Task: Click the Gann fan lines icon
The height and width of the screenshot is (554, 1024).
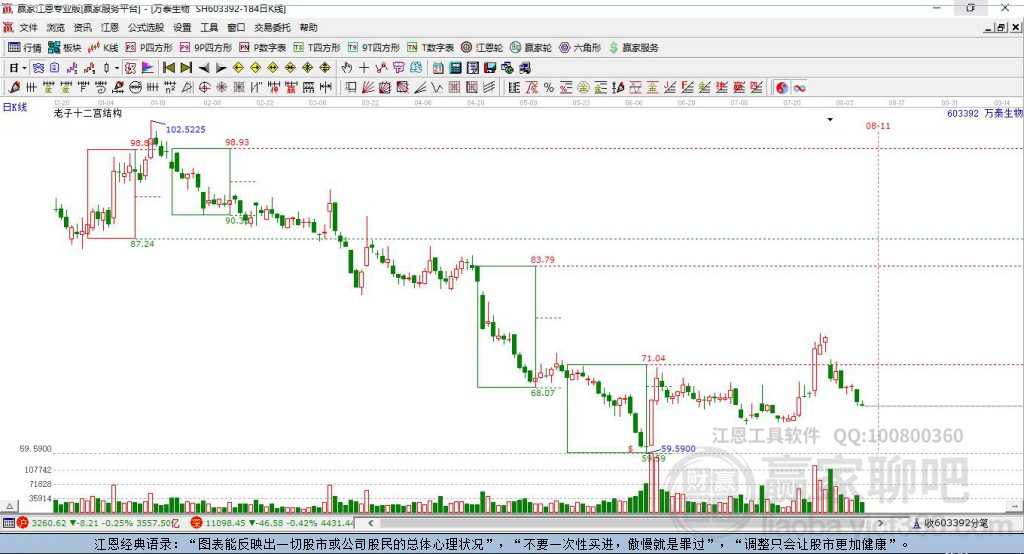Action: pyautogui.click(x=368, y=88)
